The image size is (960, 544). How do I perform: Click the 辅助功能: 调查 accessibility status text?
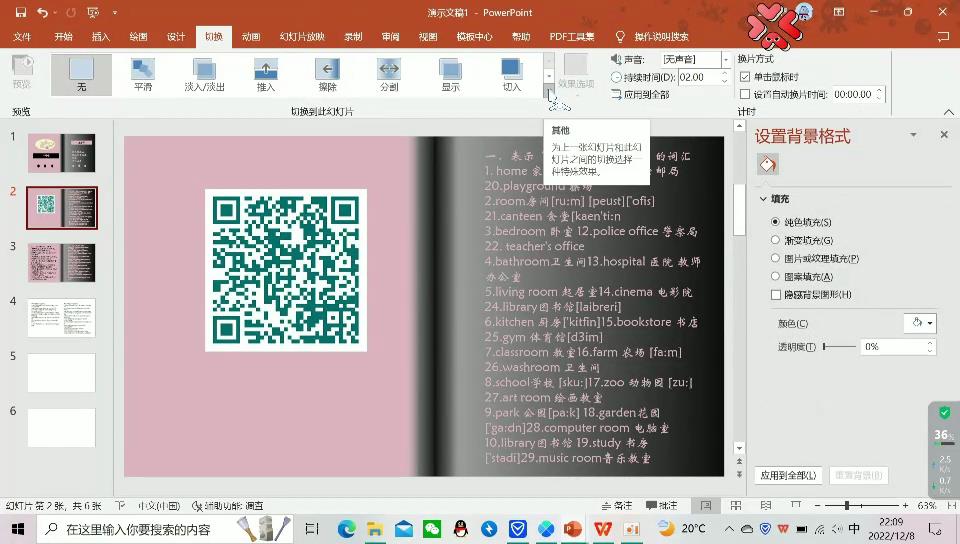point(228,505)
